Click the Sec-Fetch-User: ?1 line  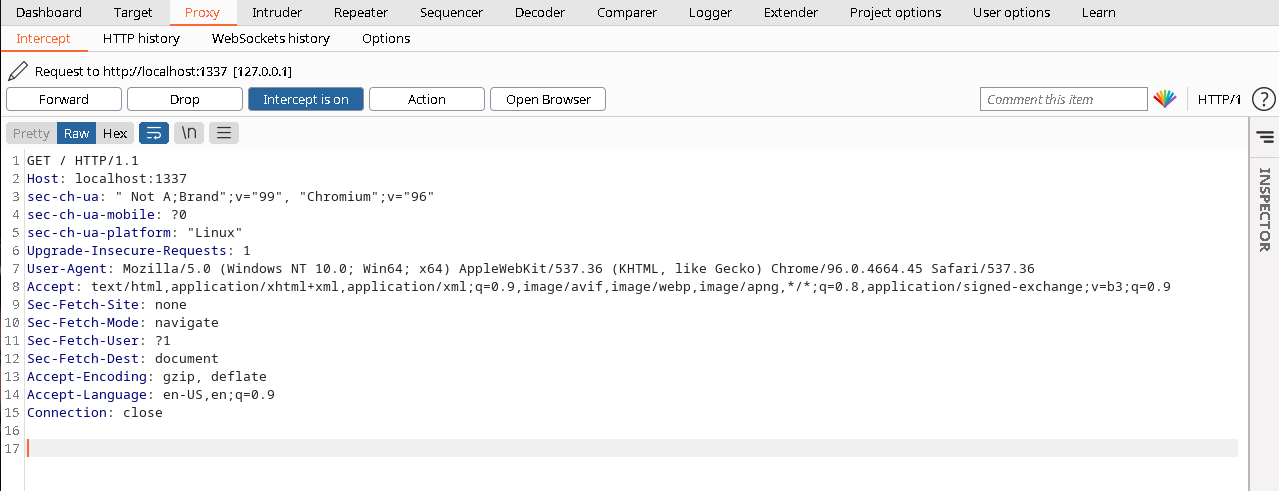point(99,340)
